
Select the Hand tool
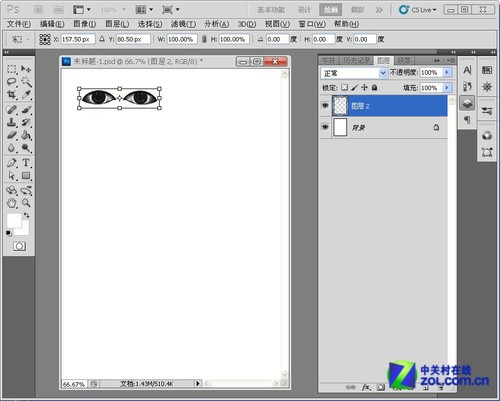(12, 203)
